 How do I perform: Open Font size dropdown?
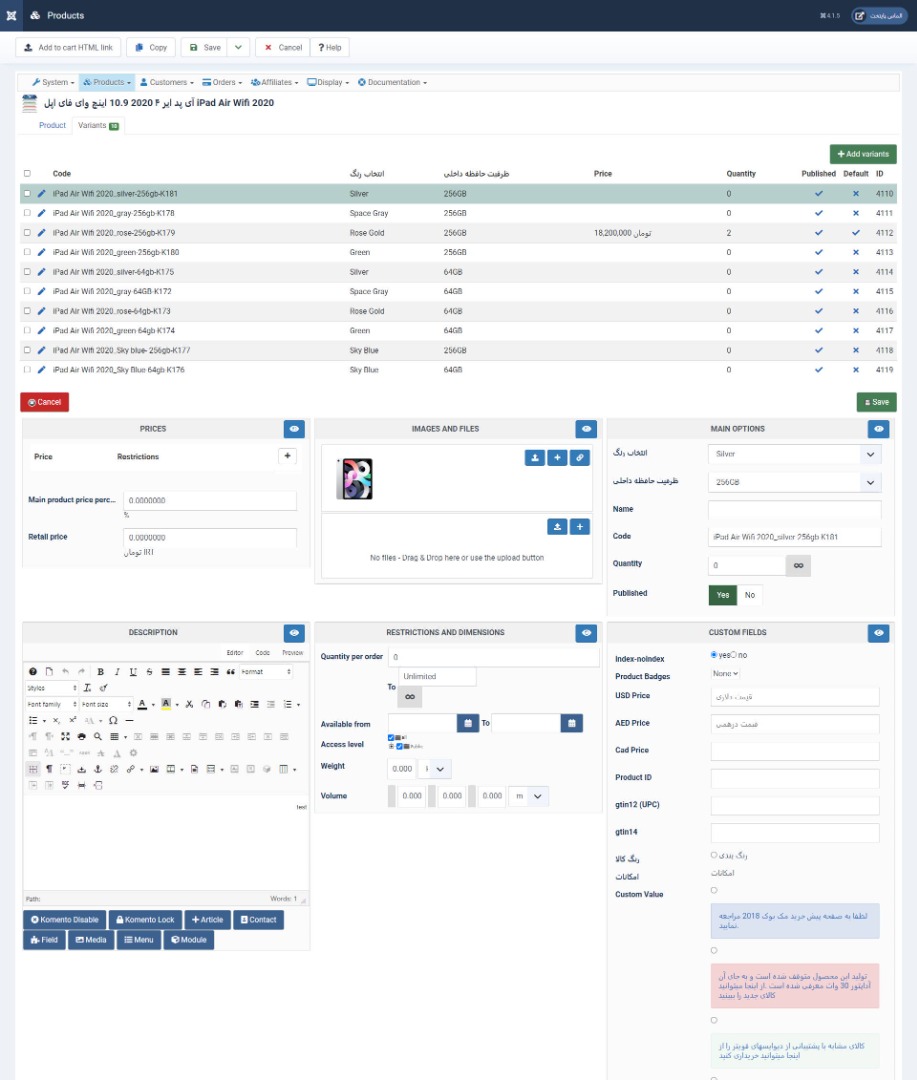pyautogui.click(x=106, y=704)
